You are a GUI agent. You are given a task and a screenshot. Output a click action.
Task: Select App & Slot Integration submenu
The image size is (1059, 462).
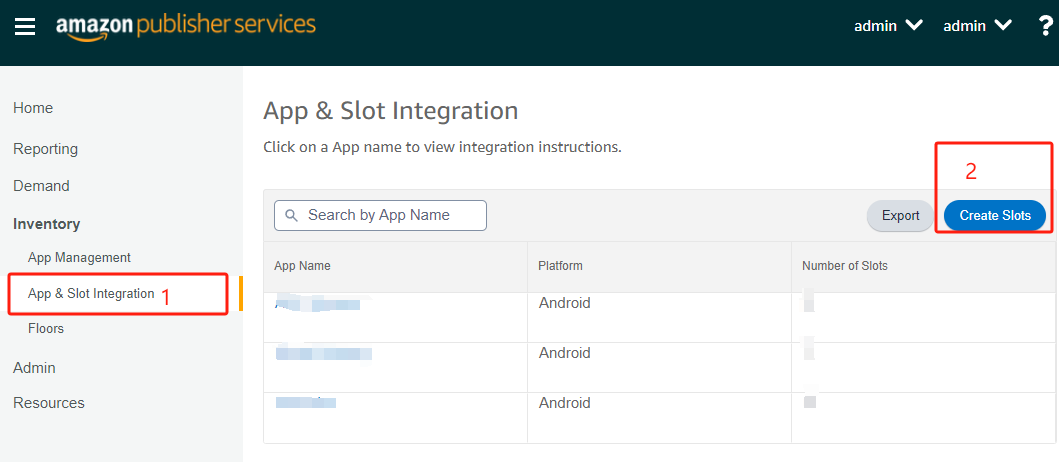(x=91, y=294)
